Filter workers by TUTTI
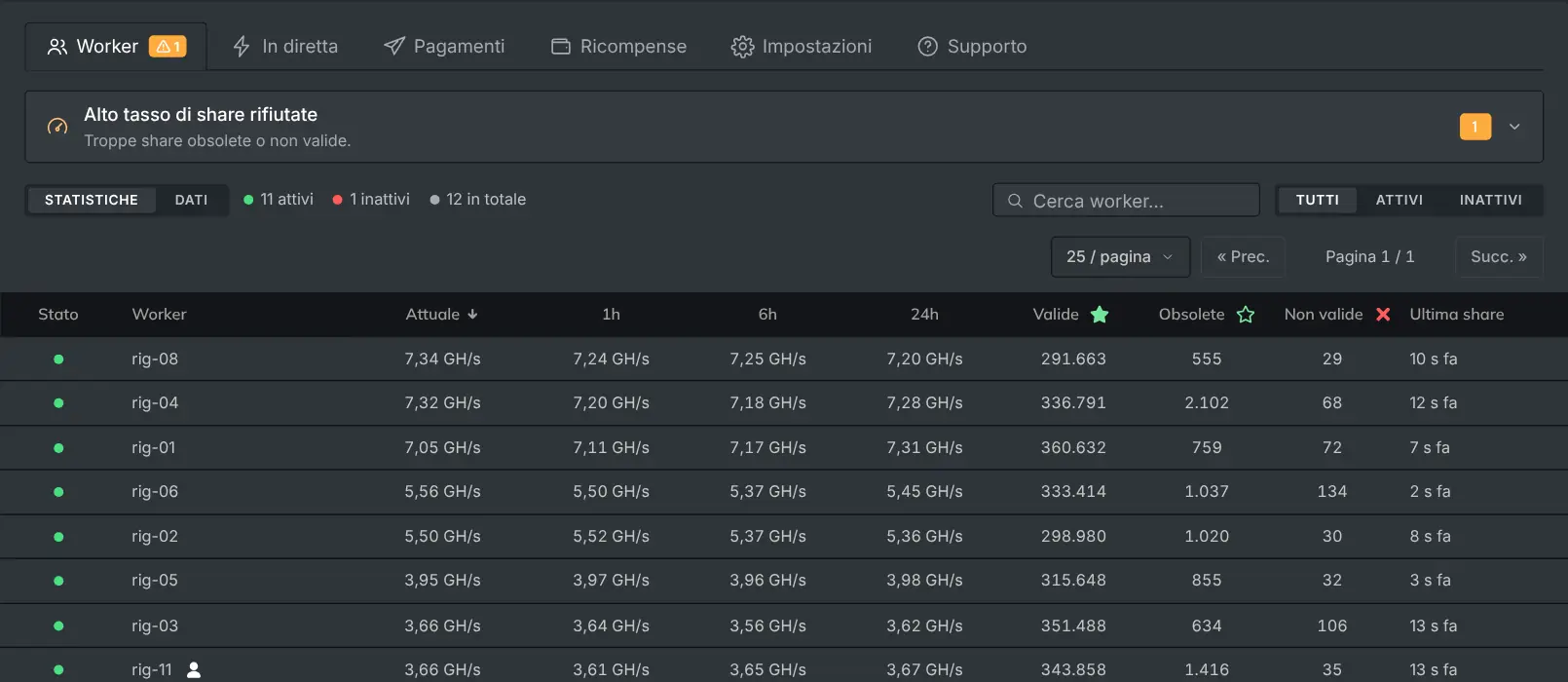The image size is (1568, 682). click(x=1318, y=200)
